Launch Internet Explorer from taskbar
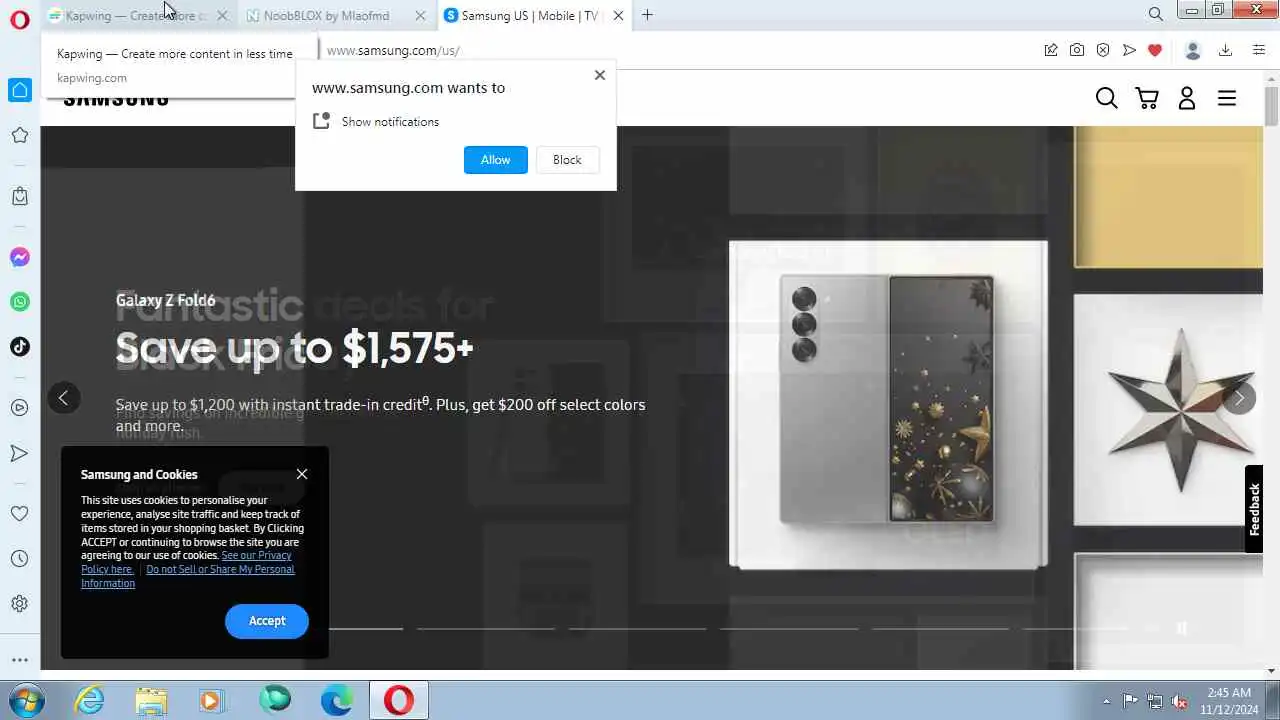Screen dimensions: 1280x720 point(90,700)
